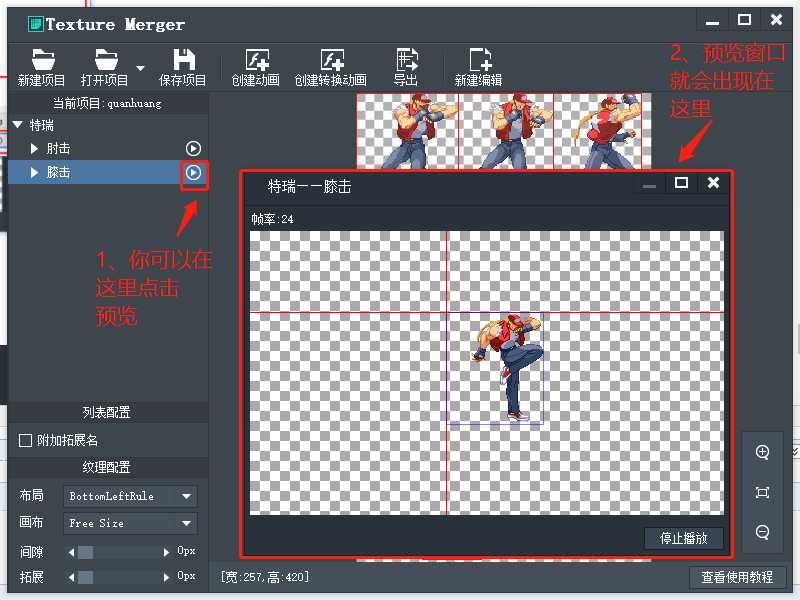The image size is (800, 600).
Task: Increase 拓展 with the right arrow
Action: point(166,577)
